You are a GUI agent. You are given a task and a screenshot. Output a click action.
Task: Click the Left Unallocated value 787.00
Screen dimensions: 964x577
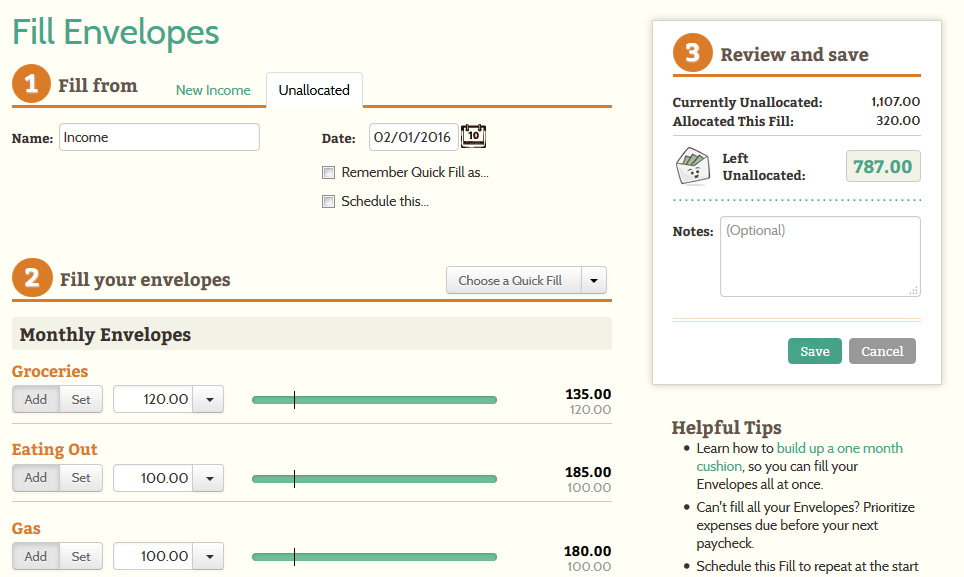pos(883,167)
